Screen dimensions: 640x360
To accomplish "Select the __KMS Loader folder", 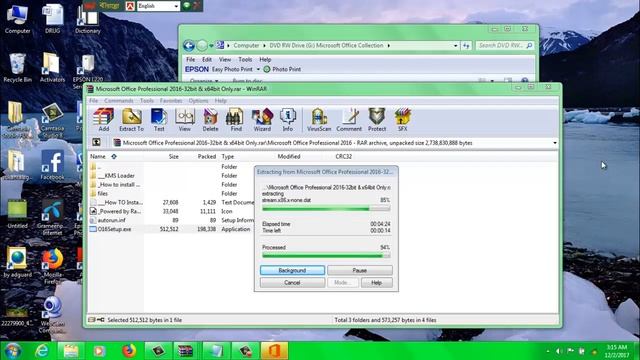I will (x=116, y=176).
